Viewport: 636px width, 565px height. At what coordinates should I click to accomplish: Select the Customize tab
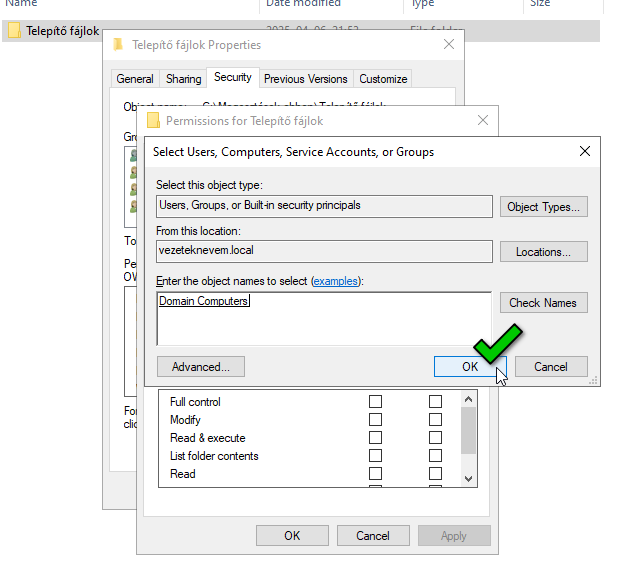point(383,79)
